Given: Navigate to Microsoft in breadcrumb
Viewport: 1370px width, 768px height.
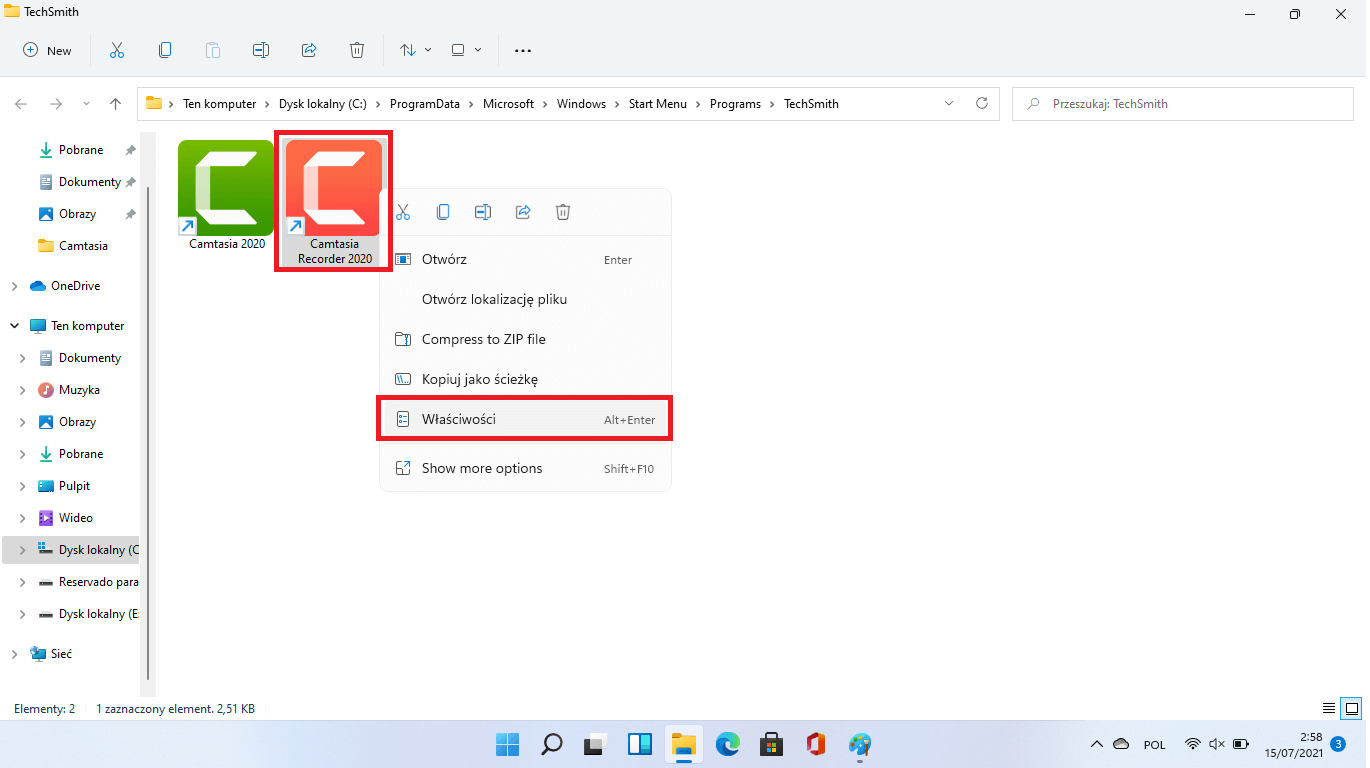Looking at the screenshot, I should coord(508,104).
